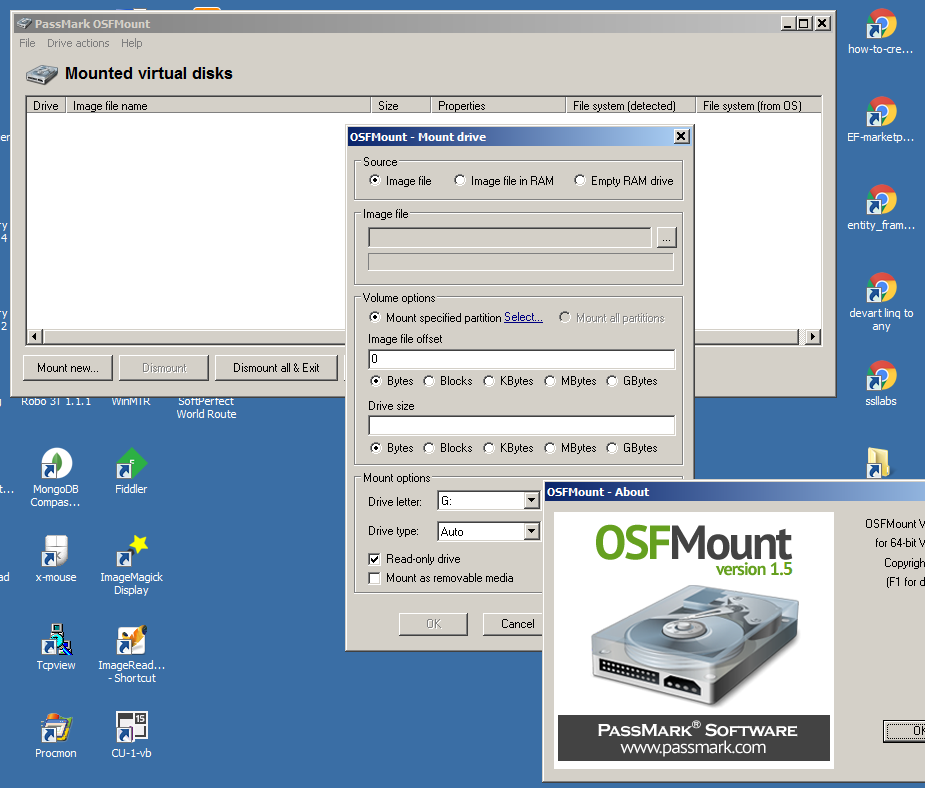Click the OSFMount hard drive logo in About

[694, 646]
